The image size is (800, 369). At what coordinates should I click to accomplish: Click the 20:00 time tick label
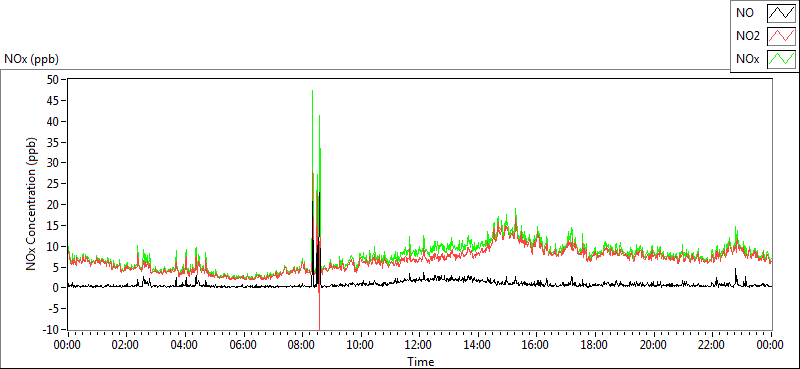tap(653, 345)
